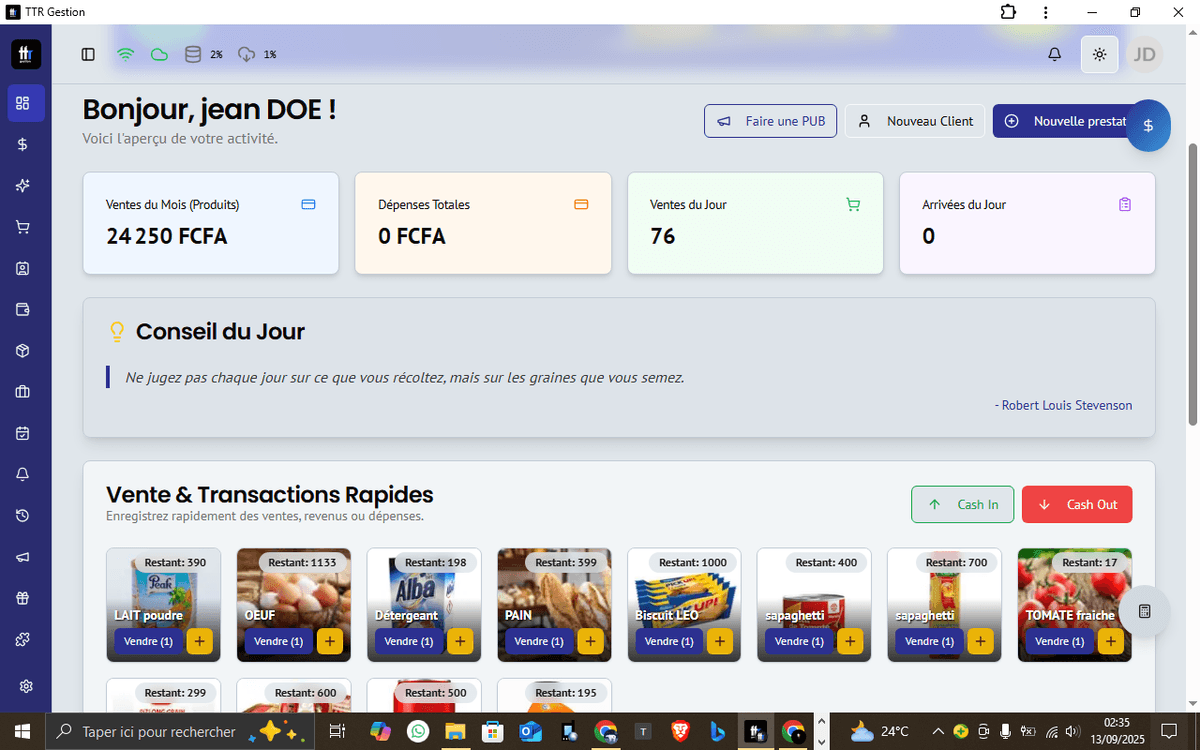Click the Nouveau Client button
The height and width of the screenshot is (750, 1200).
click(x=914, y=121)
